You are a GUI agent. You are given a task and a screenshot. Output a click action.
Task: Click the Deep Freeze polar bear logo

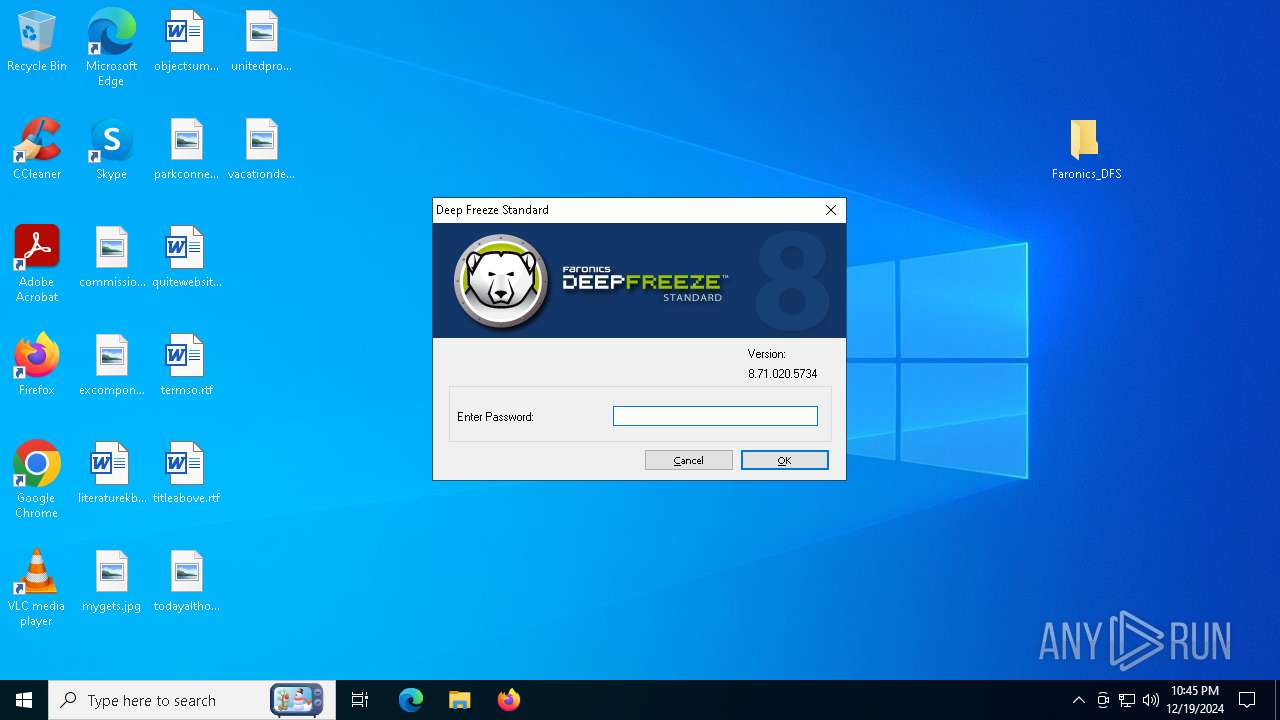(x=502, y=281)
